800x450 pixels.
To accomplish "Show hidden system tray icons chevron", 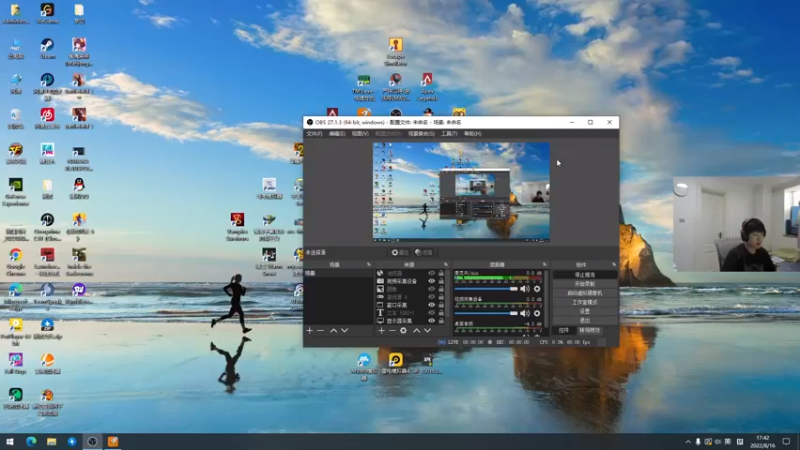I will click(x=688, y=442).
